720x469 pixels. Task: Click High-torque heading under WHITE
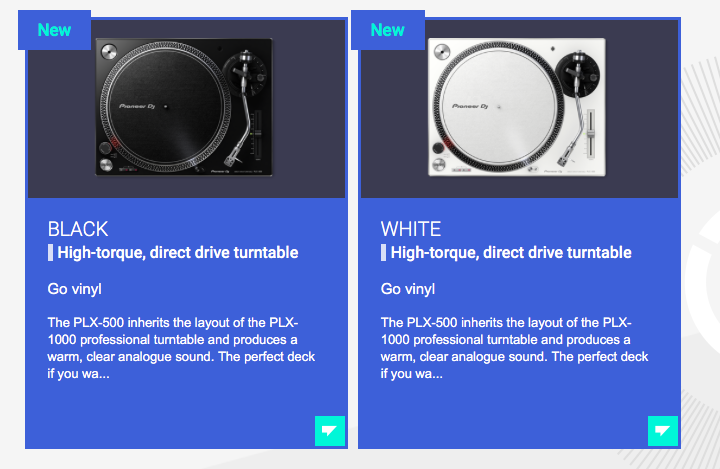511,253
